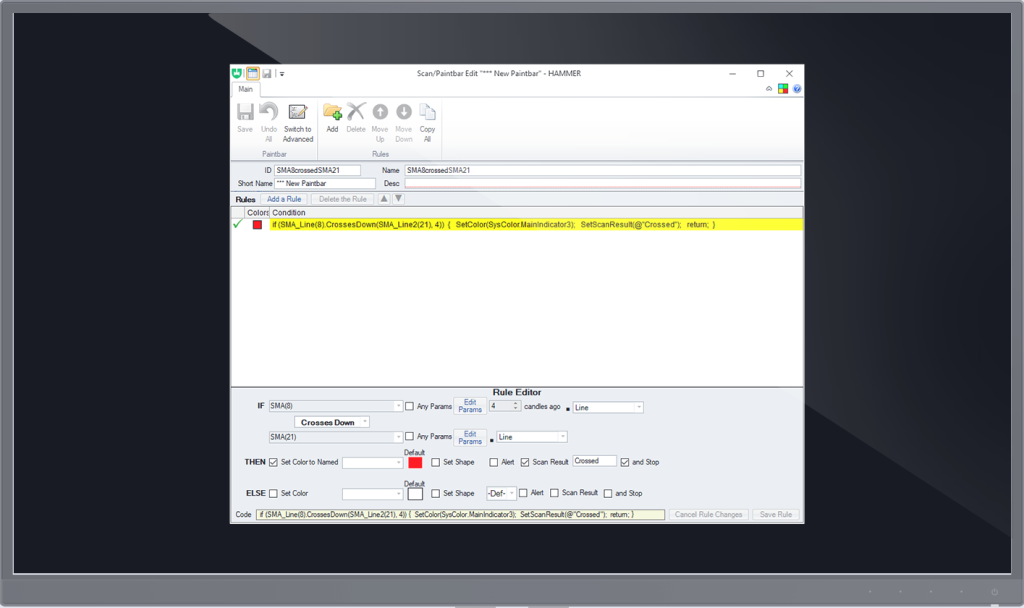1024x608 pixels.
Task: Open the SMA(8) indicator dropdown
Action: tap(398, 406)
